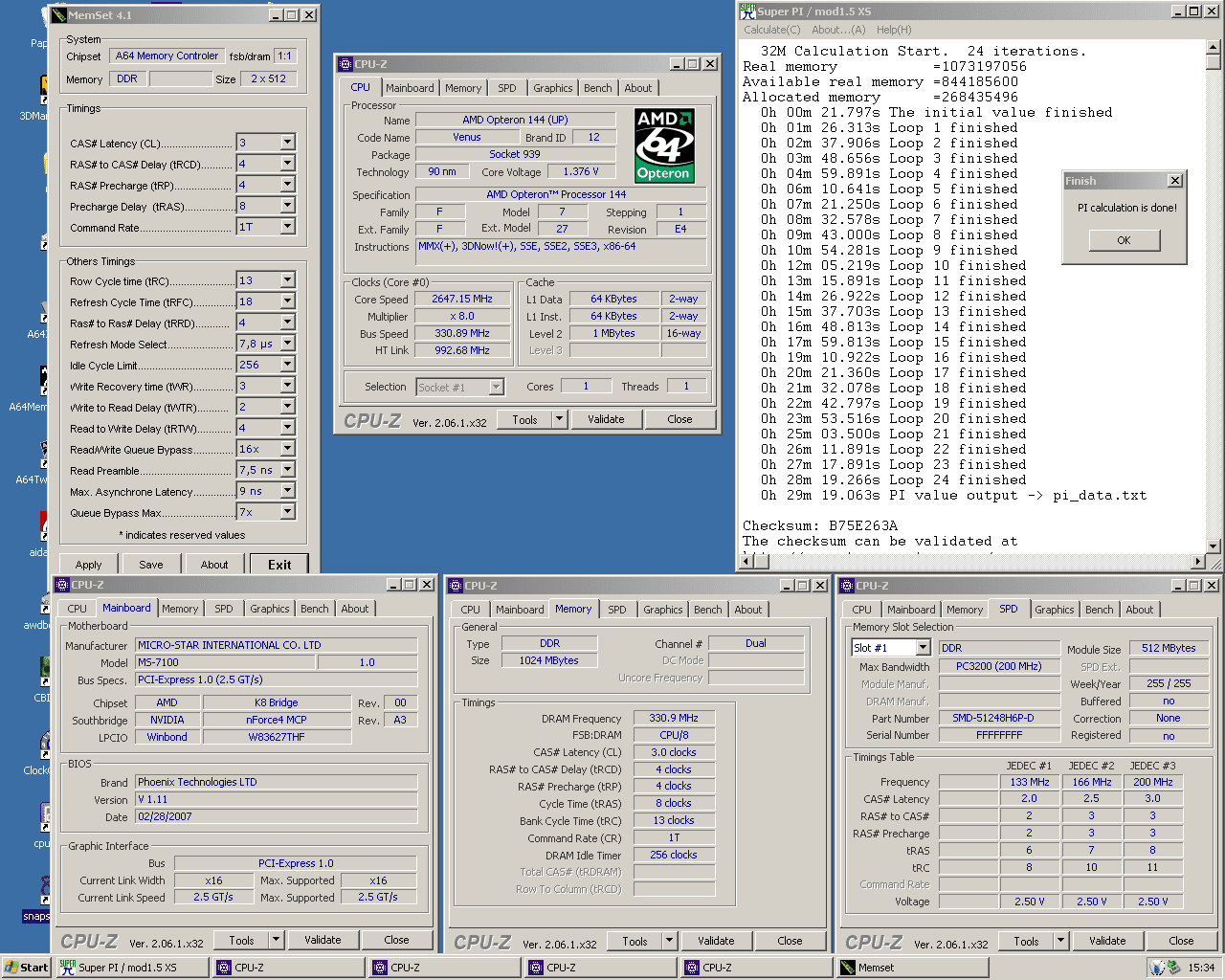Select the awdb desktop shortcut
Image resolution: width=1225 pixels, height=980 pixels.
pos(35,609)
